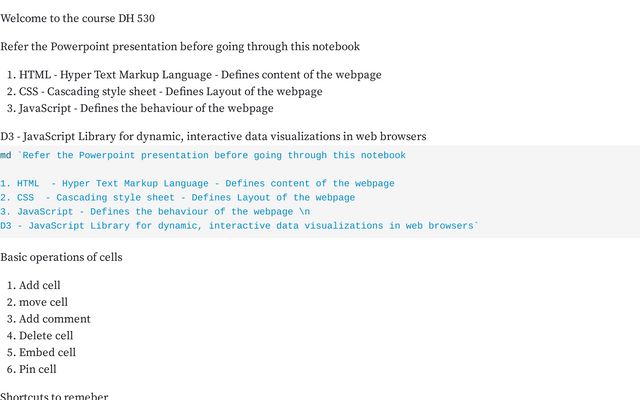Select the 'Refer the Powerpoint presentation' paragraph
Image resolution: width=640 pixels, height=400 pixels.
[180, 47]
